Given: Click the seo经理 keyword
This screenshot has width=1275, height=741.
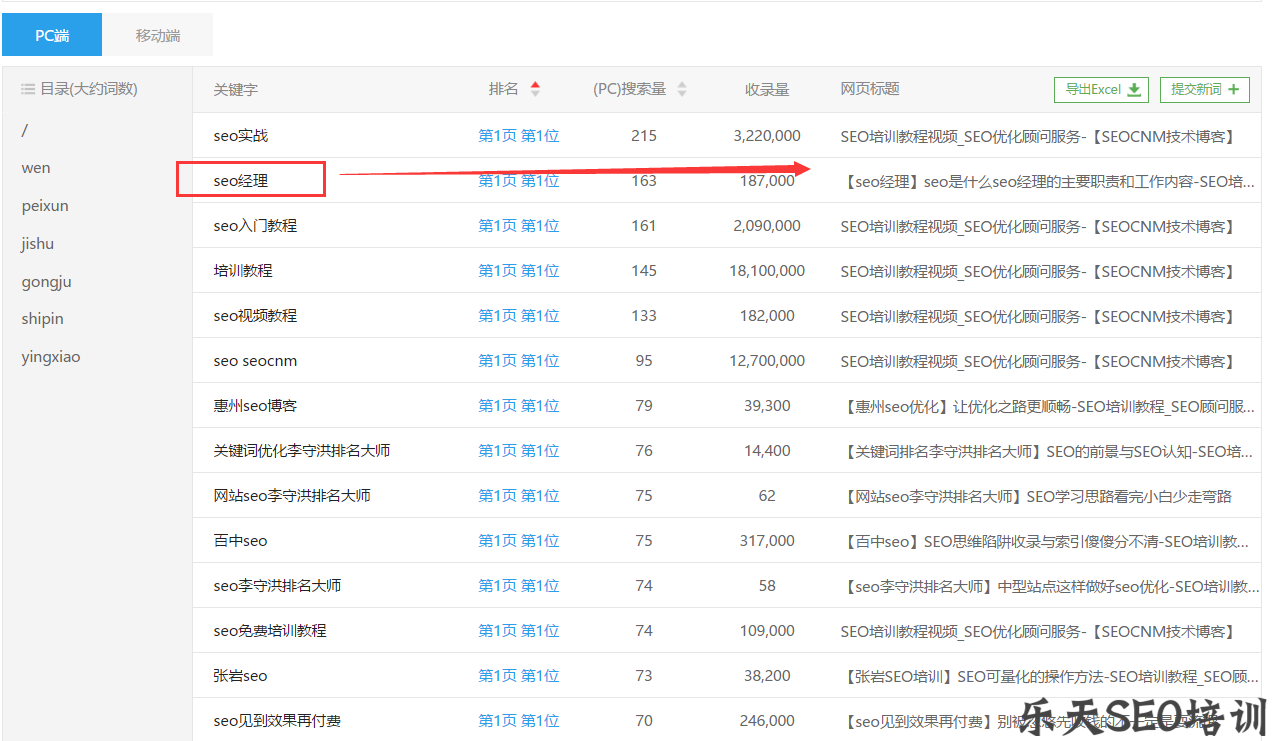Looking at the screenshot, I should (x=241, y=181).
